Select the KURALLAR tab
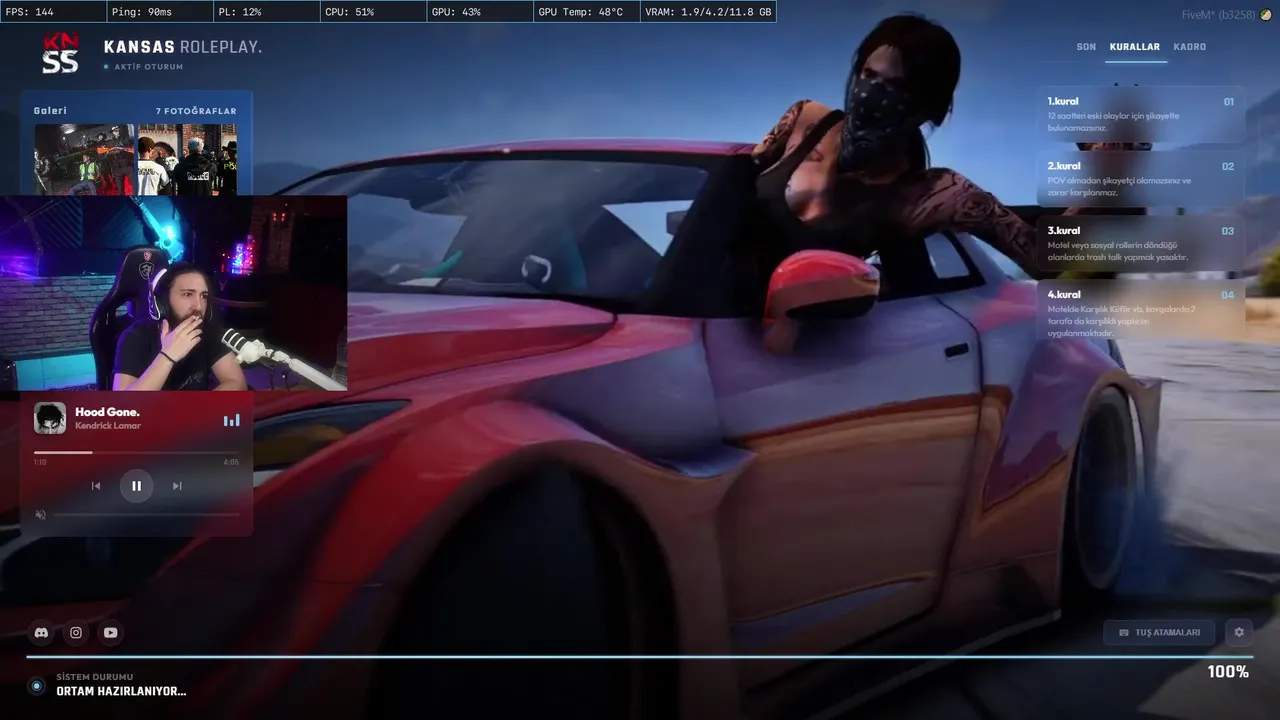The height and width of the screenshot is (720, 1280). pyautogui.click(x=1135, y=47)
